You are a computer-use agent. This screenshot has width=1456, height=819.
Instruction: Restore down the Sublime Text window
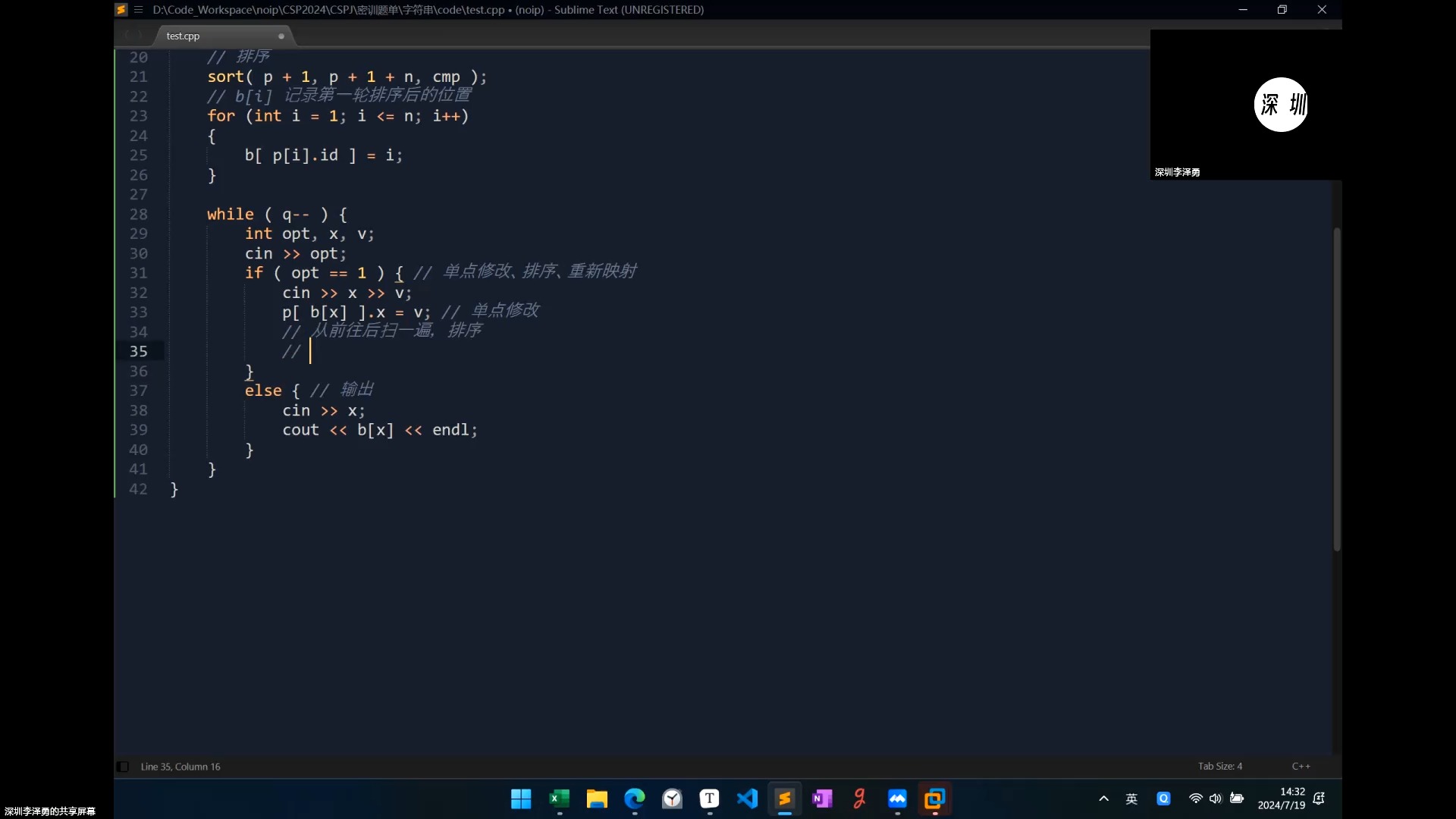click(x=1282, y=10)
